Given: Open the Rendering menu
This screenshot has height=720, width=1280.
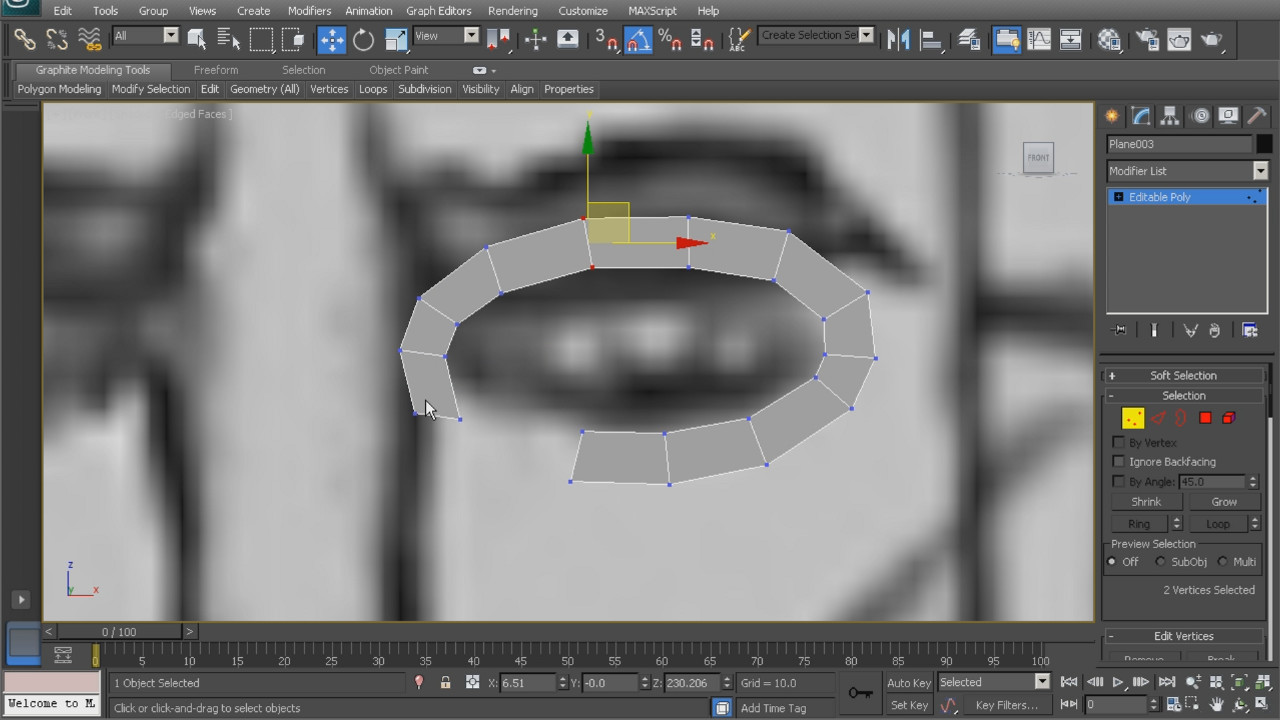Looking at the screenshot, I should click(513, 10).
